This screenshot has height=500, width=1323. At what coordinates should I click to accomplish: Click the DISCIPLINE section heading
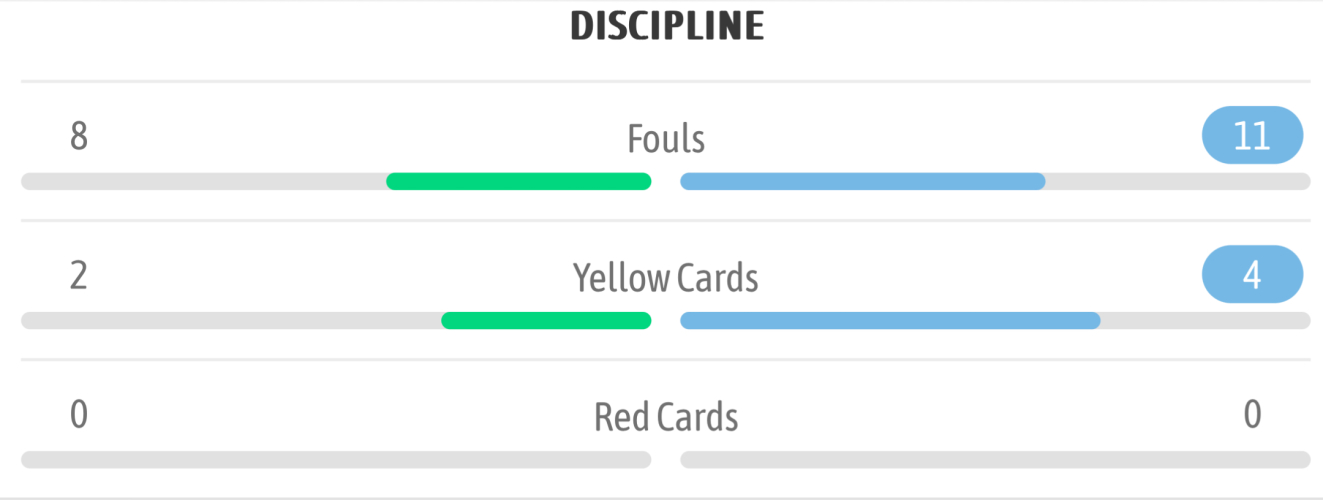coord(667,27)
